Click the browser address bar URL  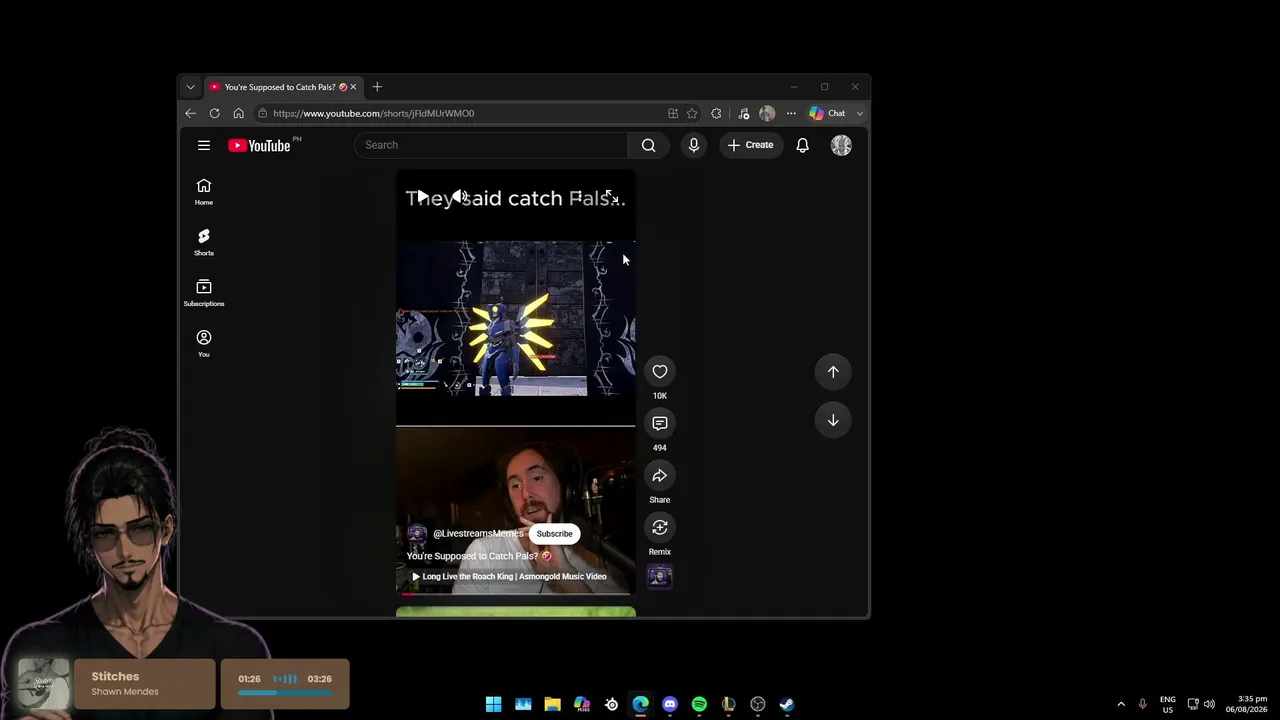(373, 113)
